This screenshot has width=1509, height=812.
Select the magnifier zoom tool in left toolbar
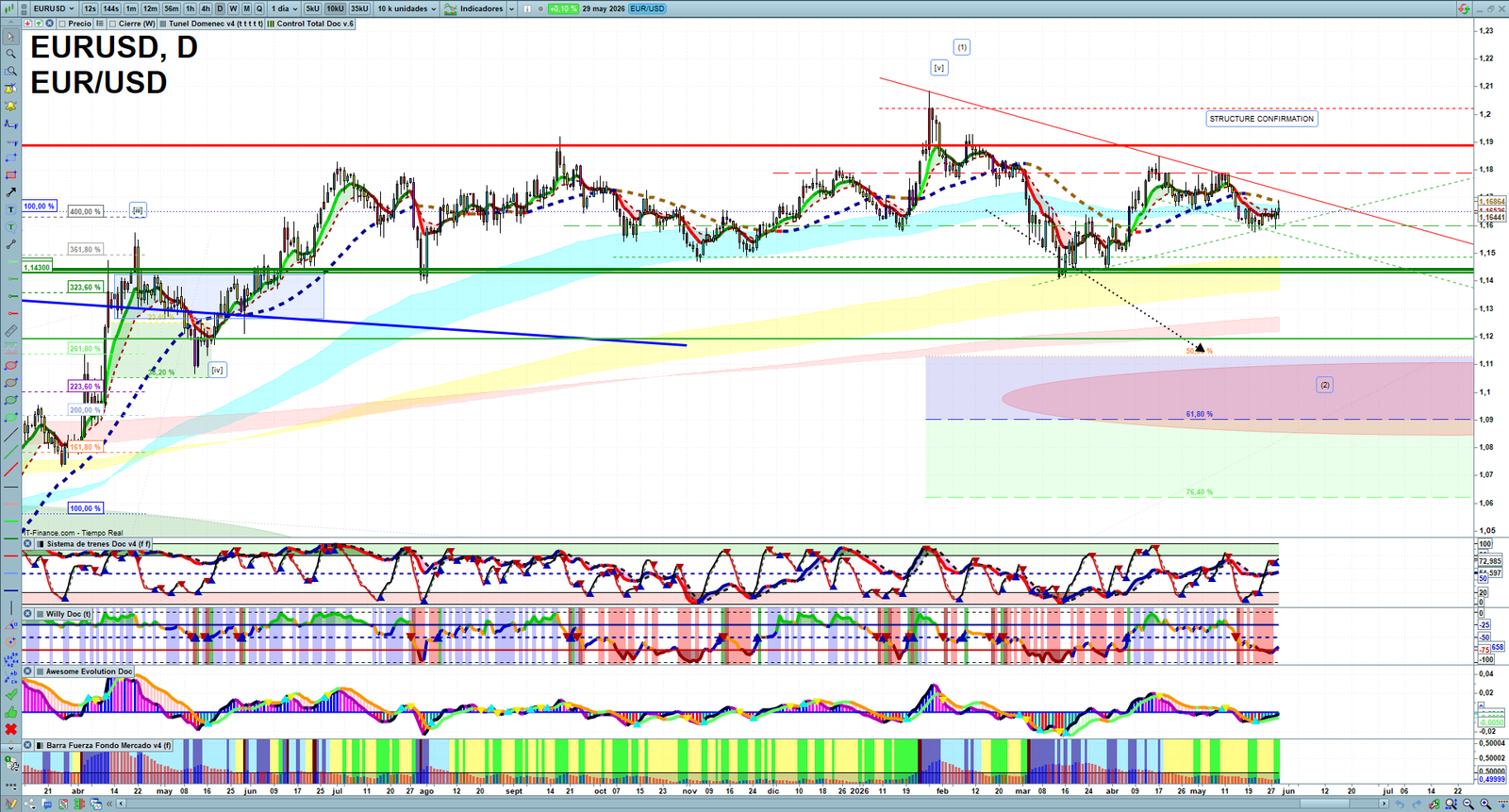pos(10,53)
